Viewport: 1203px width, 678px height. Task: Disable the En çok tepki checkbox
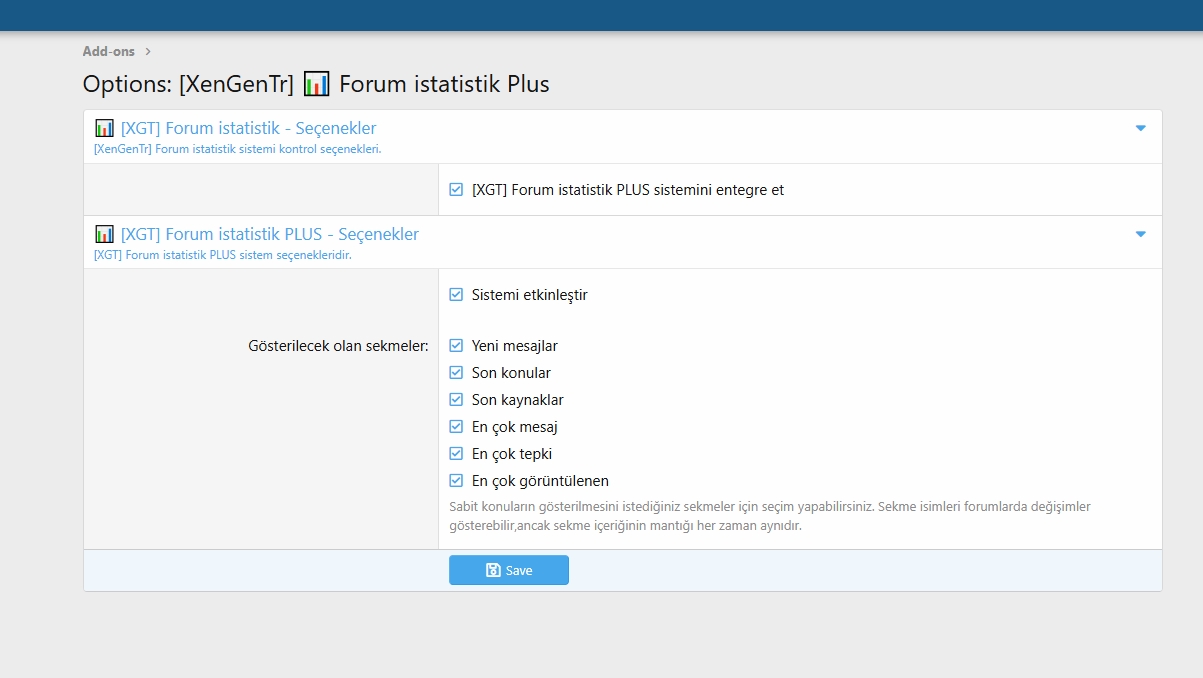click(x=456, y=454)
